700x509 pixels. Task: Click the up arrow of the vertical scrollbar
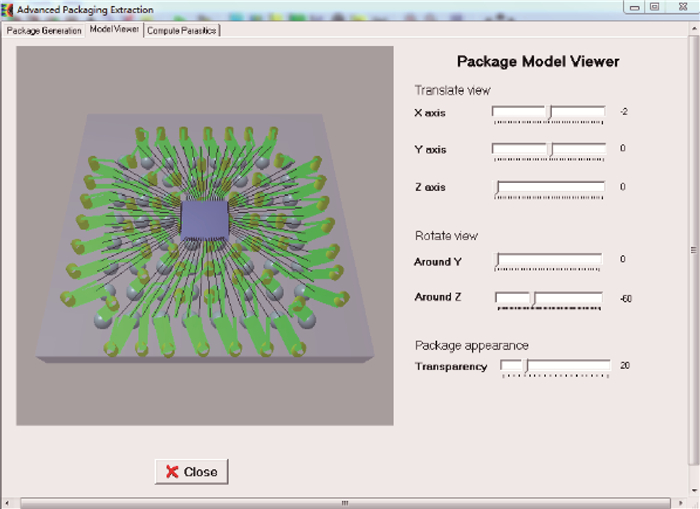click(694, 29)
